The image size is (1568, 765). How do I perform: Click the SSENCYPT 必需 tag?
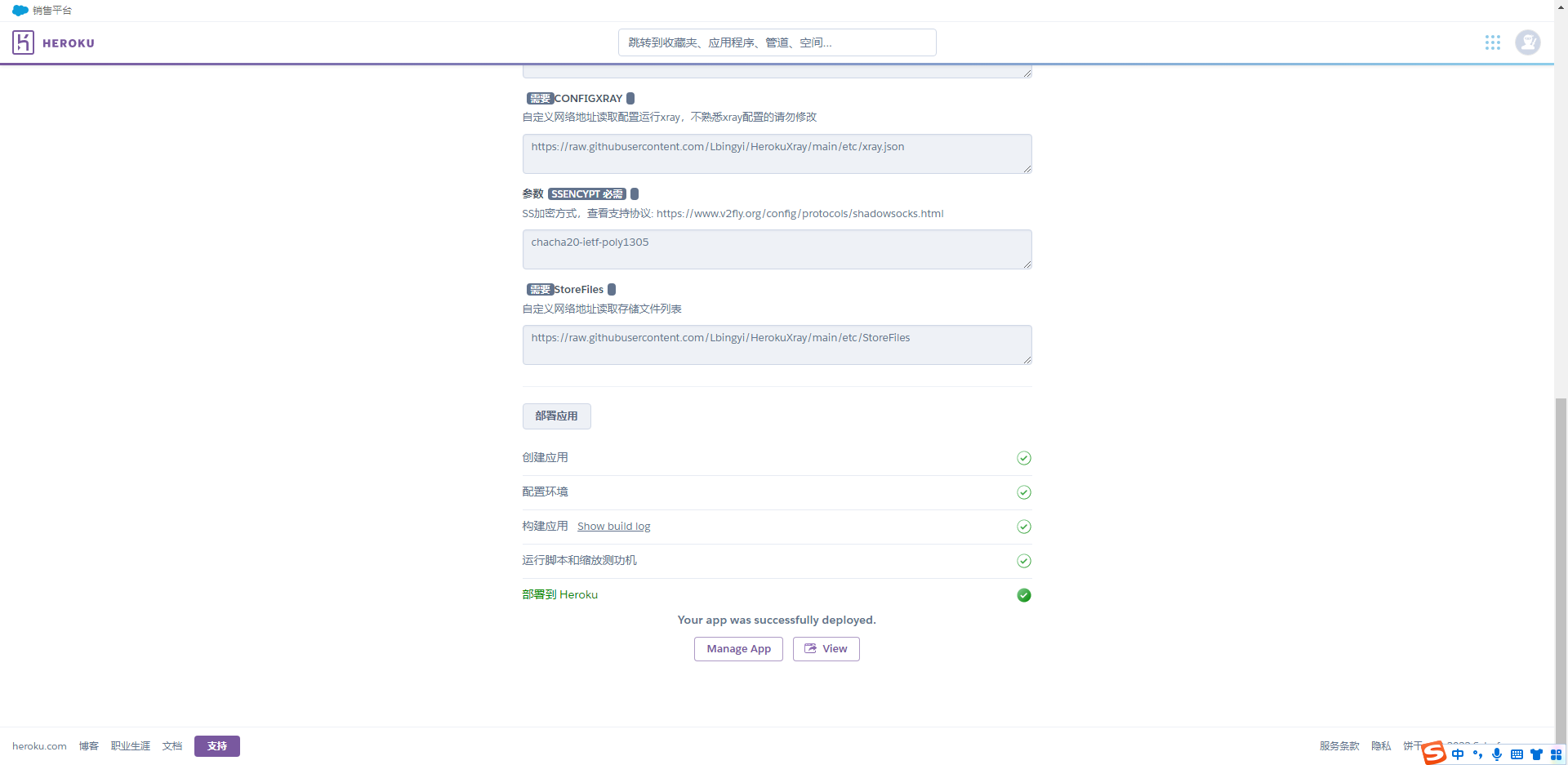pos(587,194)
